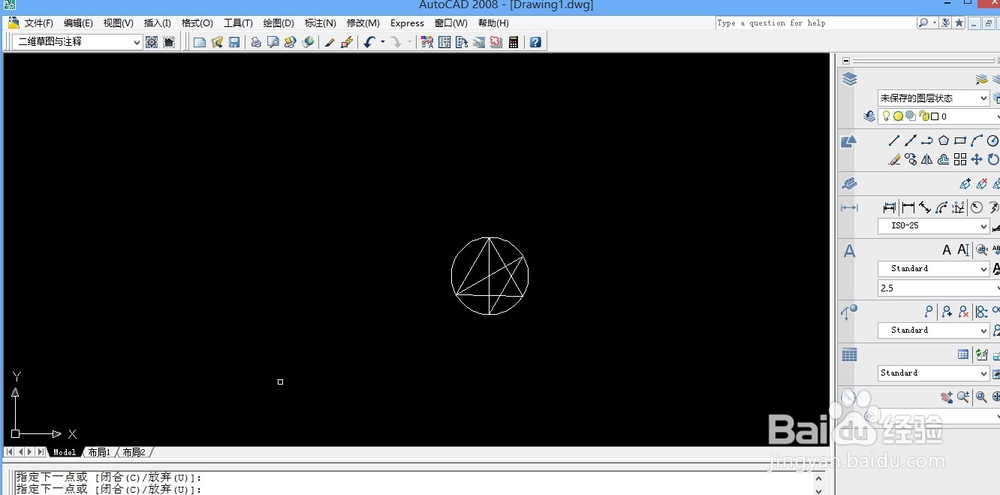Open Sheet Set Manager icon

[x=479, y=42]
